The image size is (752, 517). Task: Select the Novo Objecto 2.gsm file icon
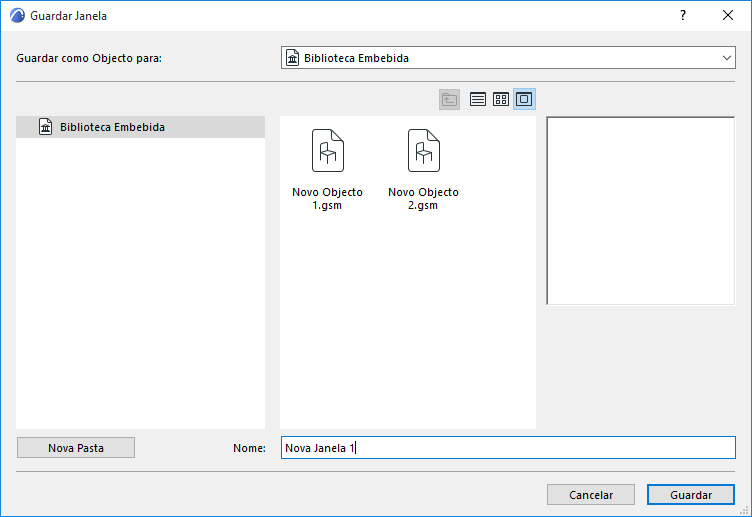423,151
